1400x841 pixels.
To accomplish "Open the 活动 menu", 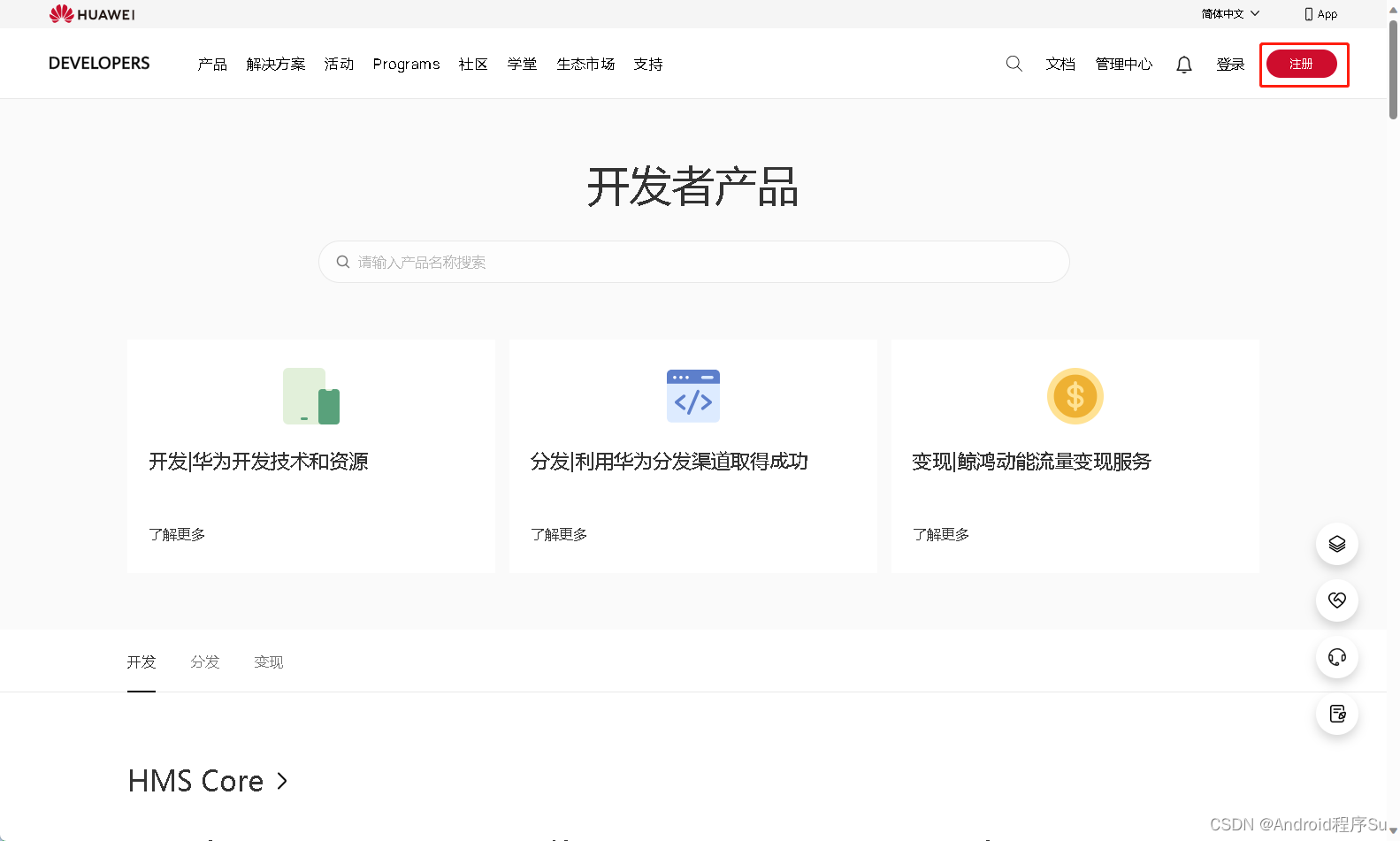I will pyautogui.click(x=339, y=64).
